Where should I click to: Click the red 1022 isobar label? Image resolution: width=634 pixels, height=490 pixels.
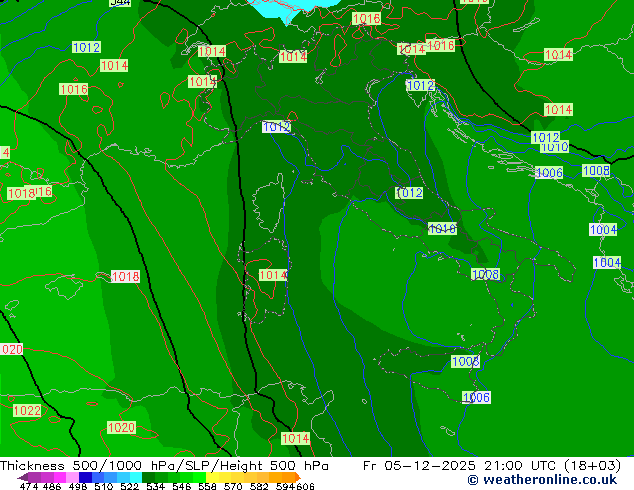[27, 410]
